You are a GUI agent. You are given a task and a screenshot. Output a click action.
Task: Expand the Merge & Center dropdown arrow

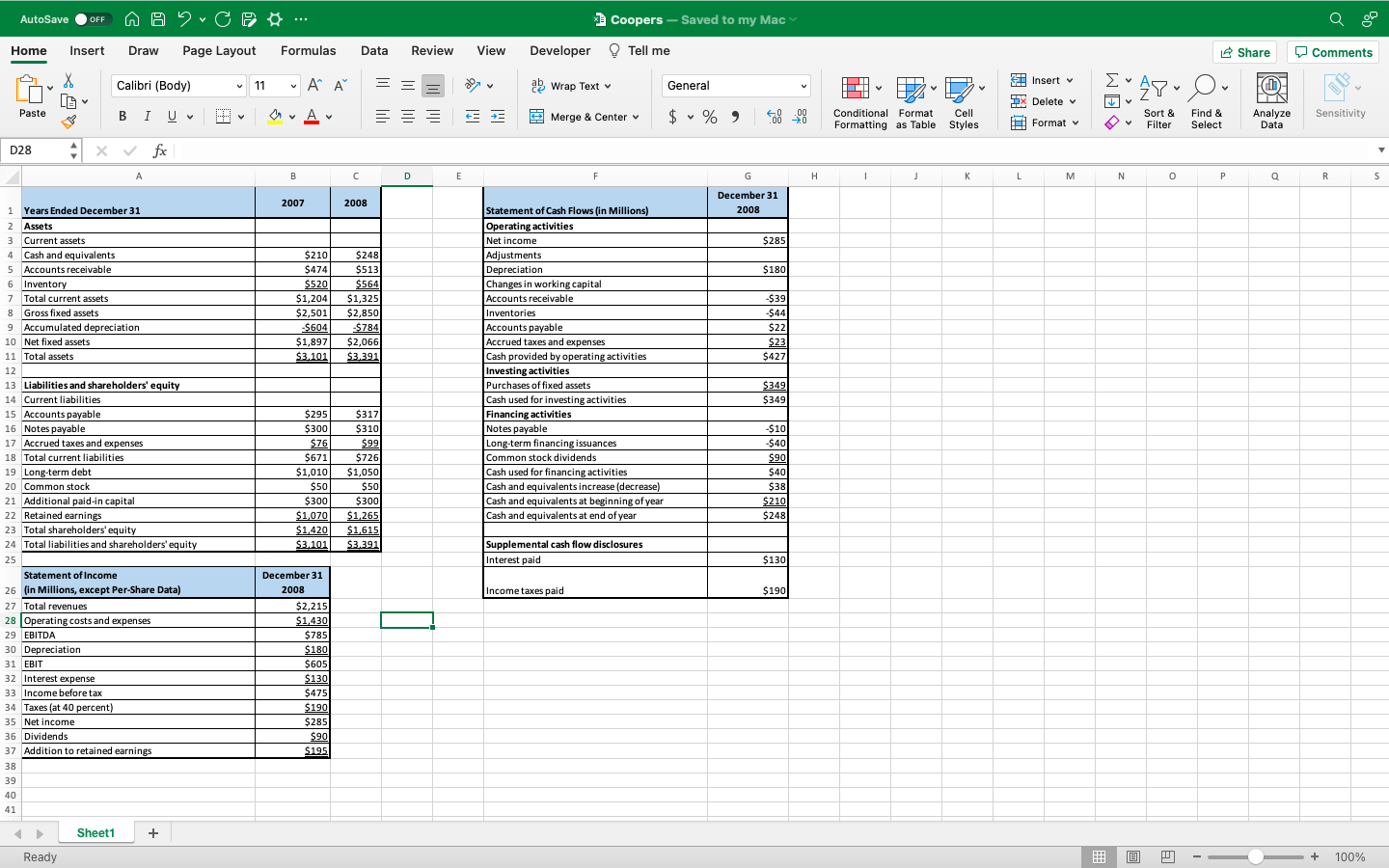click(x=636, y=117)
